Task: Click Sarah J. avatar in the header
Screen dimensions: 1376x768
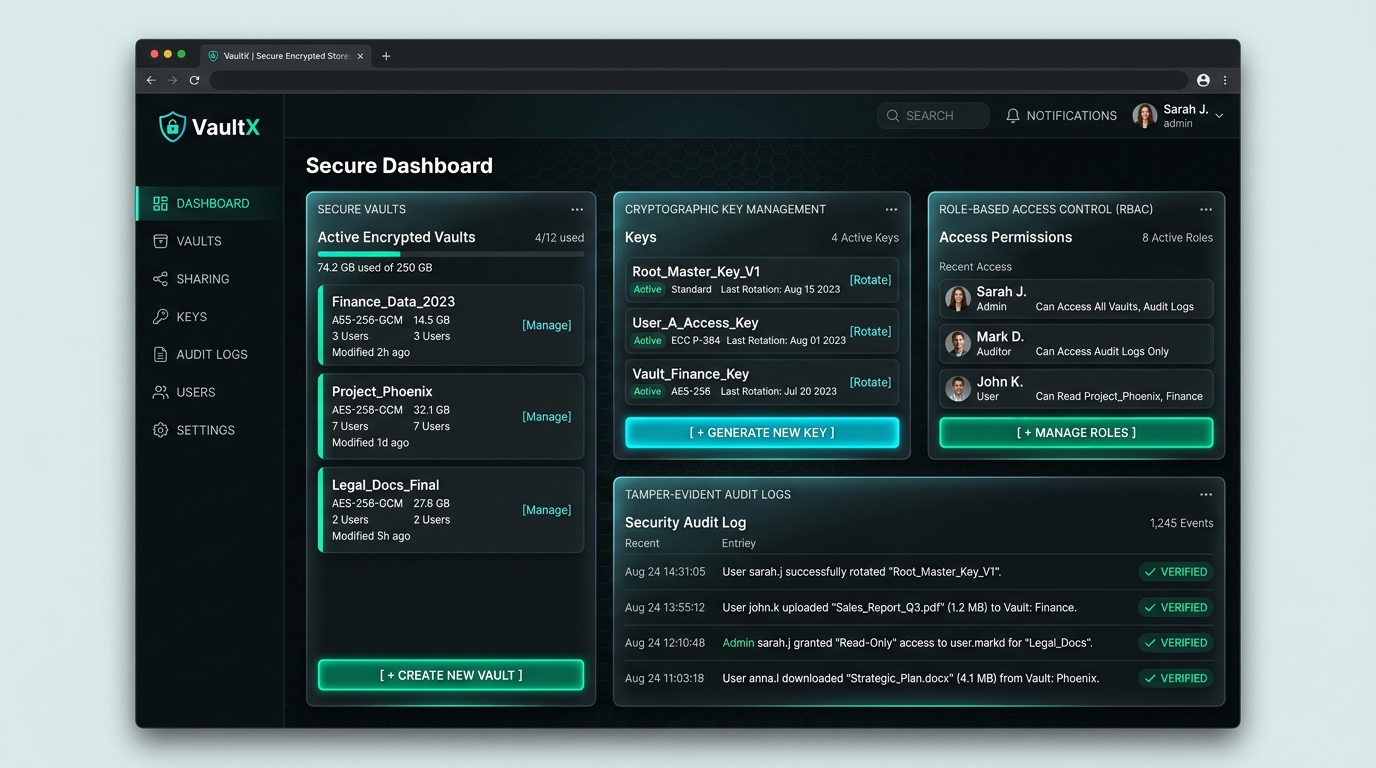Action: point(1144,116)
